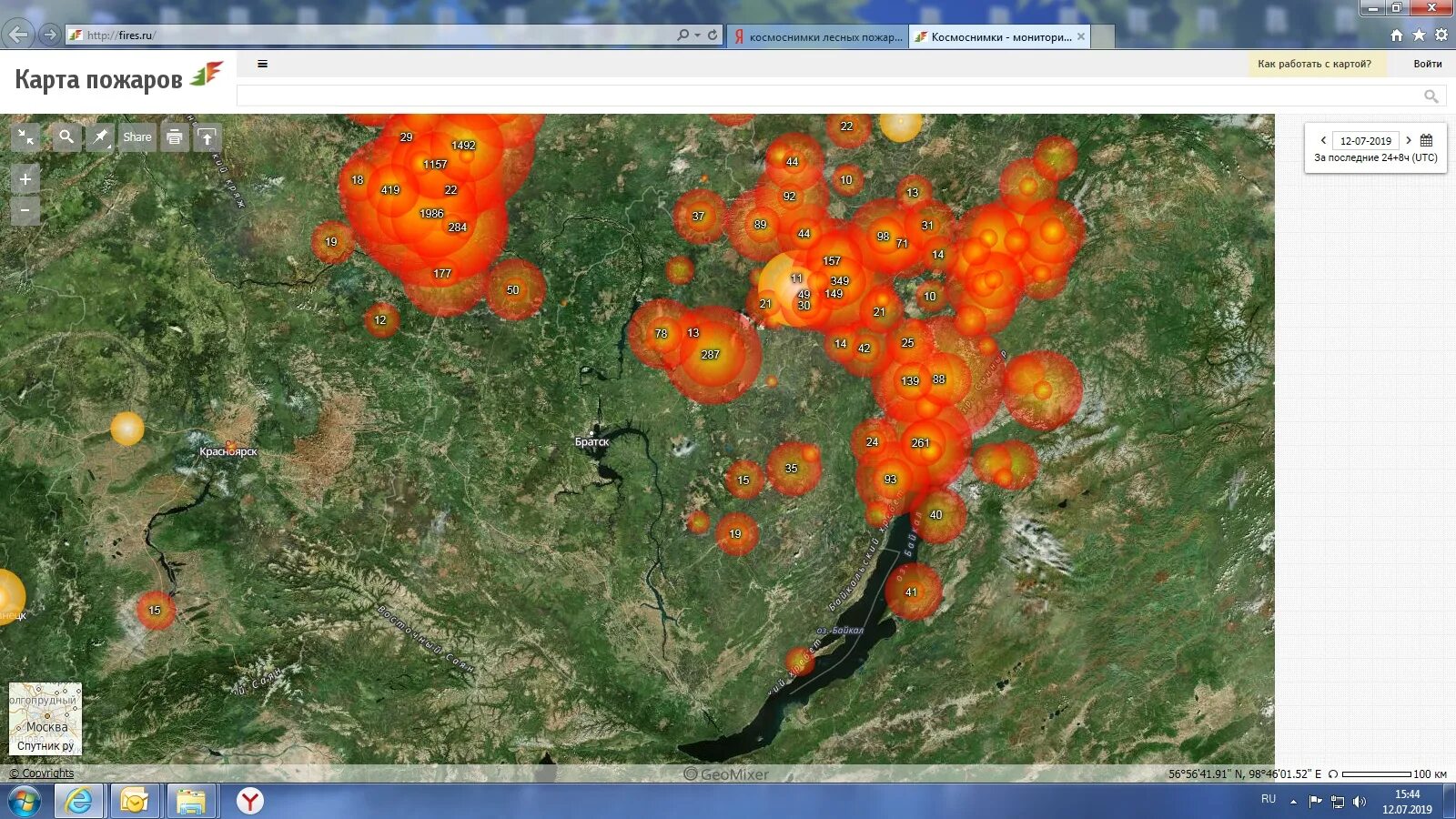Refresh the page
Viewport: 1456px width, 819px height.
[713, 35]
